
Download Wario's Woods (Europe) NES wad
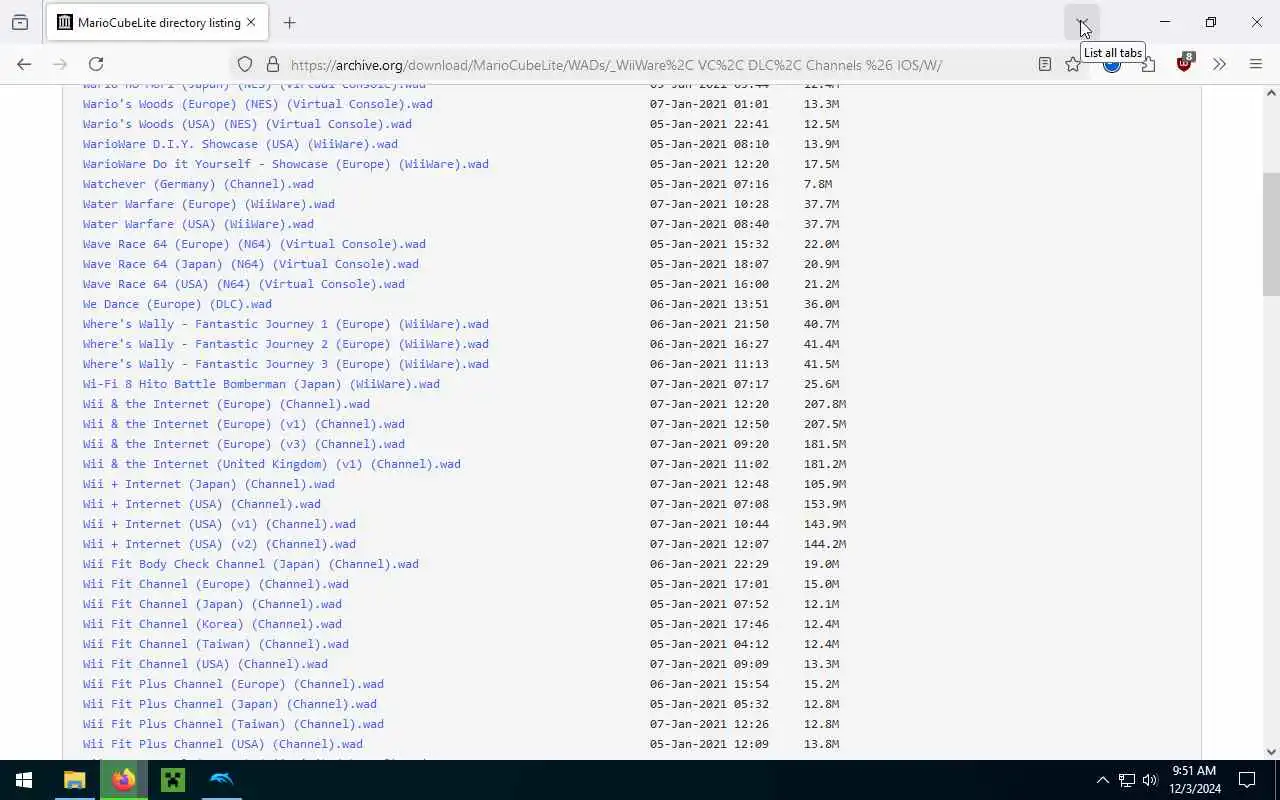[x=258, y=104]
